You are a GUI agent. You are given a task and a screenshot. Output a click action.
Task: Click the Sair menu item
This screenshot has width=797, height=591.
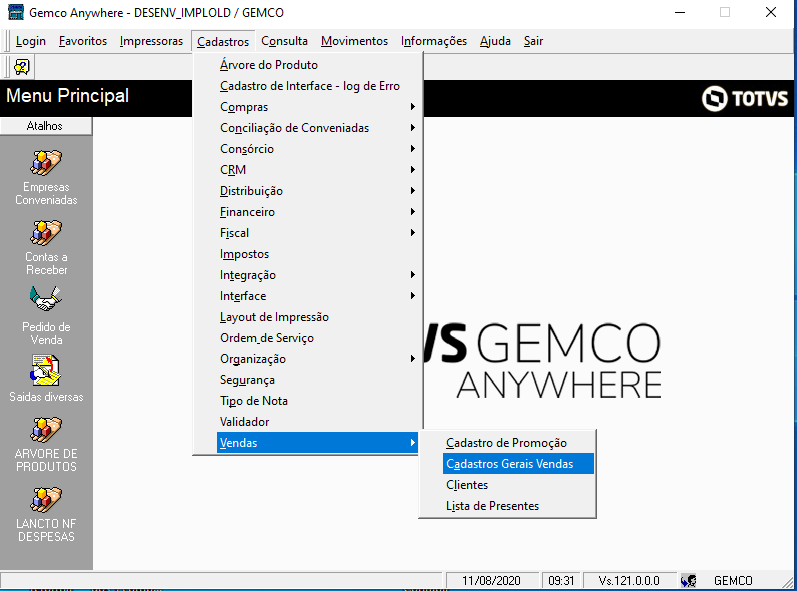point(533,41)
